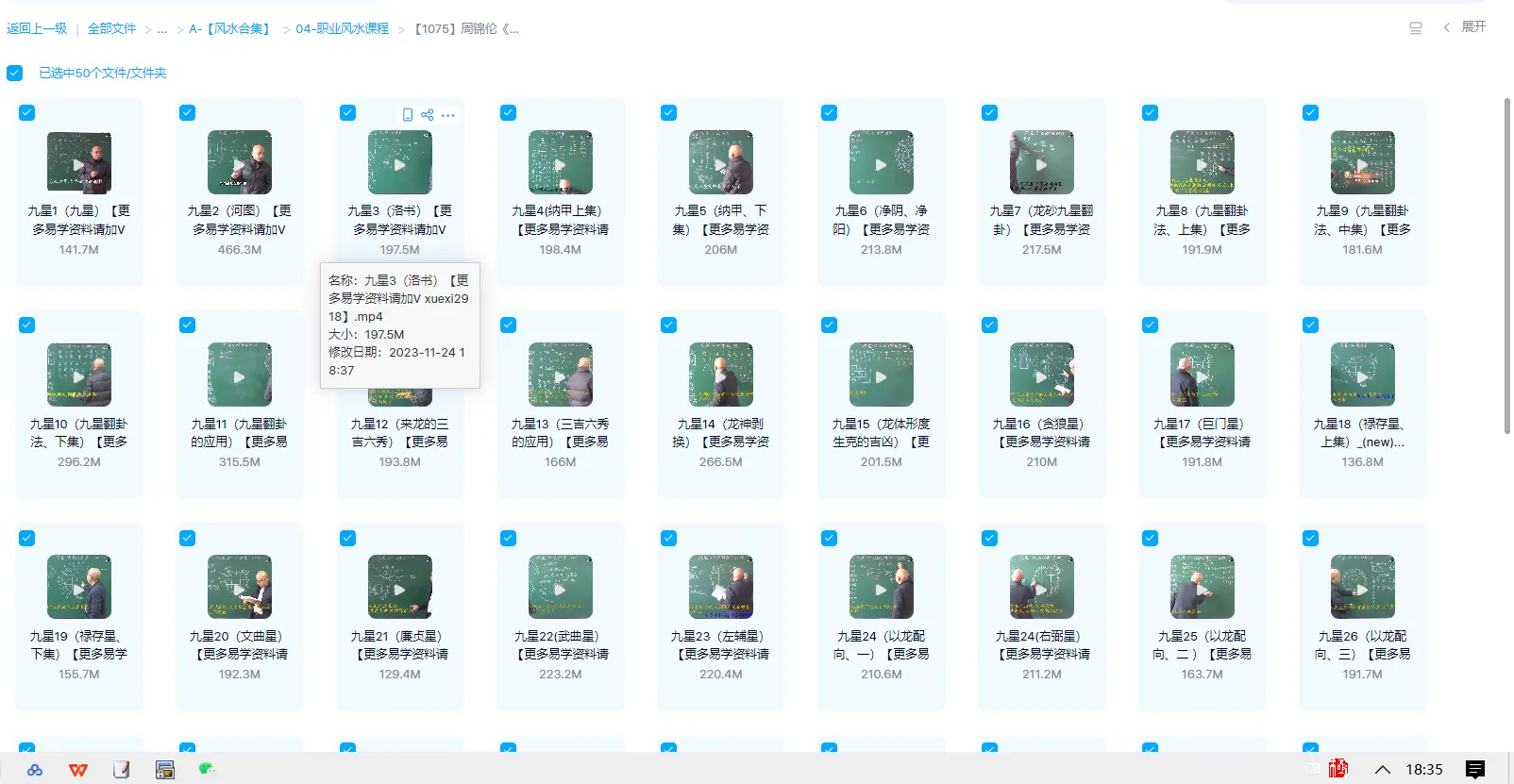Click play icon on 九星20（文曲星）thumbnail

click(x=240, y=589)
